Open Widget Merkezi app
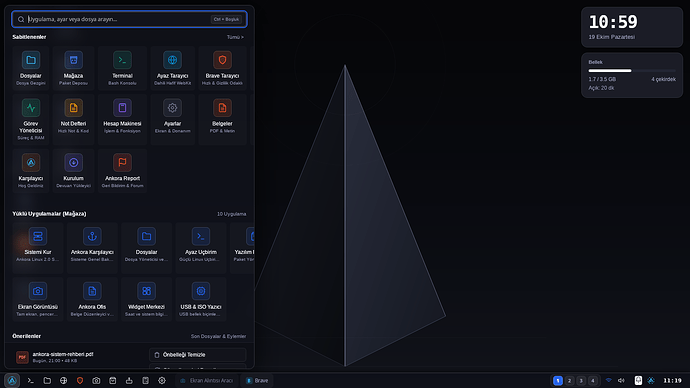 coord(147,299)
